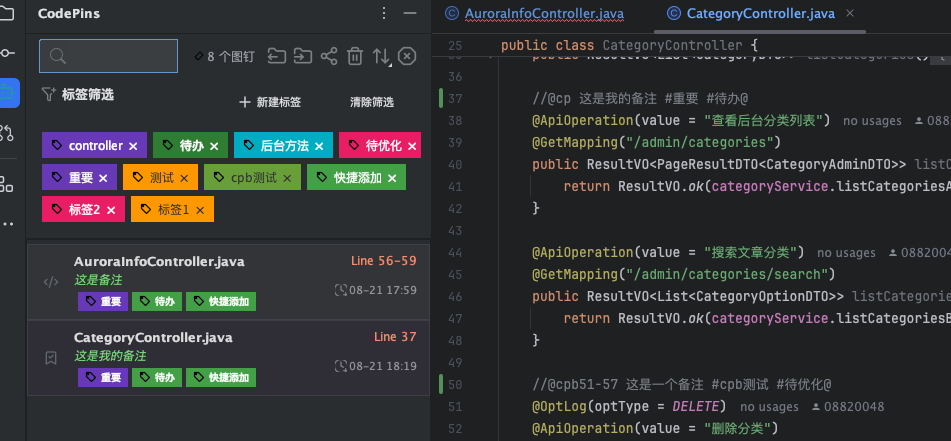This screenshot has width=951, height=441.
Task: Filter by the 测试 tag
Action: (x=160, y=177)
